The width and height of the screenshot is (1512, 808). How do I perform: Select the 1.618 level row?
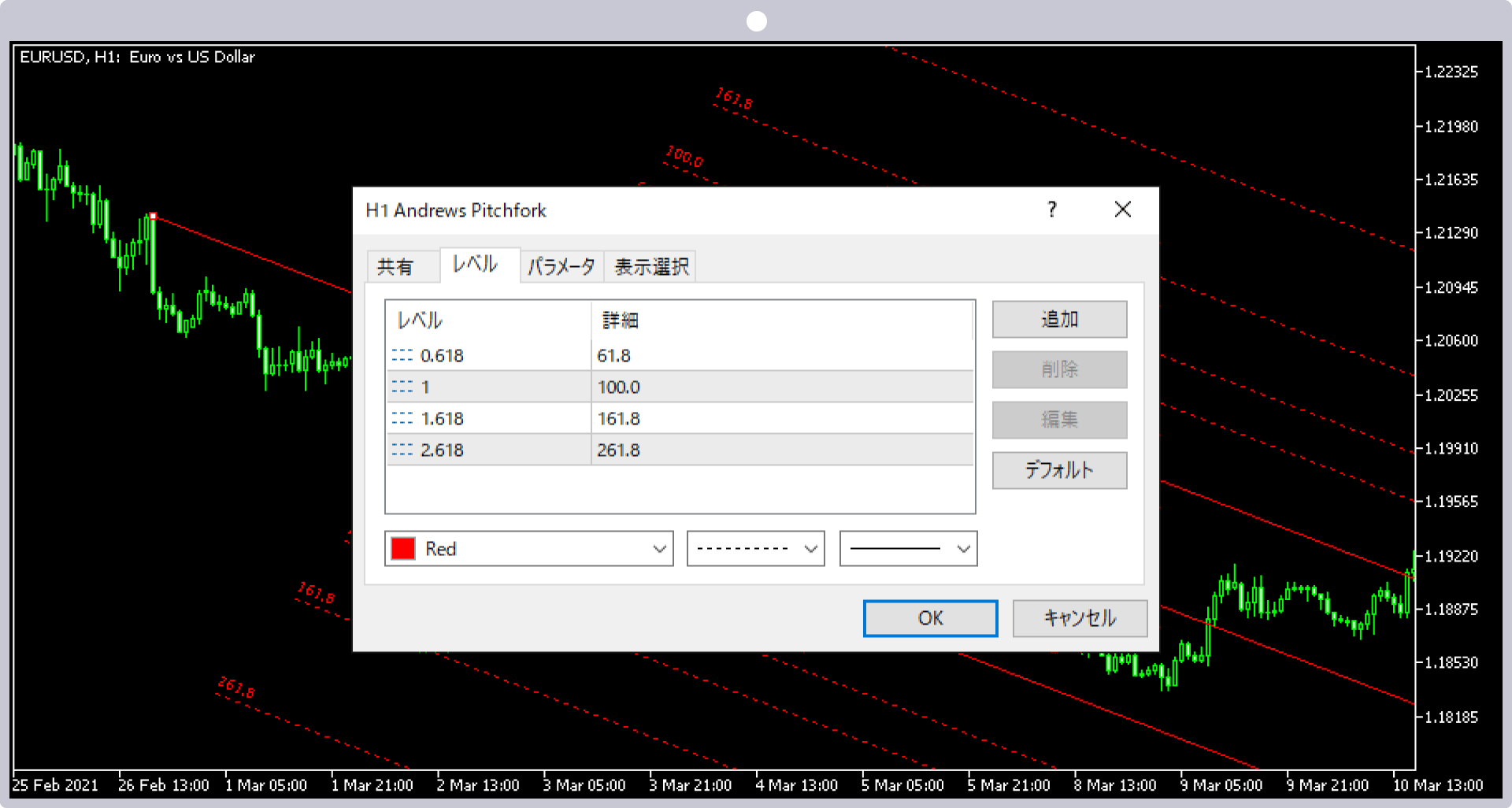click(x=680, y=418)
